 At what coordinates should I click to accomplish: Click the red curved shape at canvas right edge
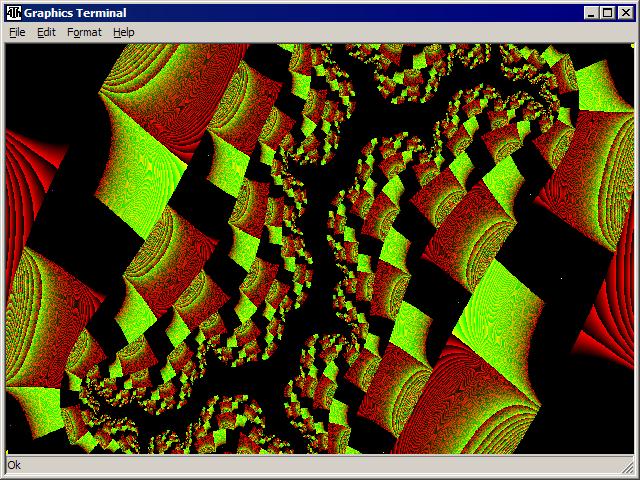click(x=612, y=330)
